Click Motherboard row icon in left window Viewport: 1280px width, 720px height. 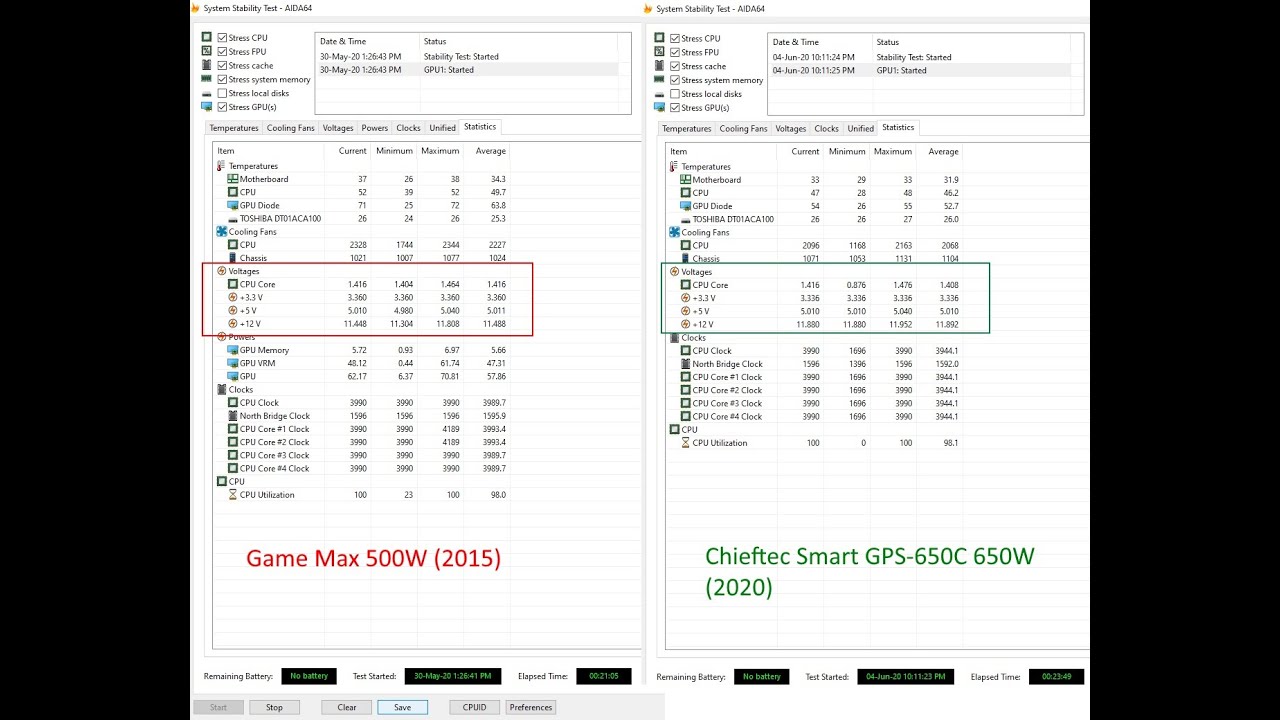click(233, 179)
